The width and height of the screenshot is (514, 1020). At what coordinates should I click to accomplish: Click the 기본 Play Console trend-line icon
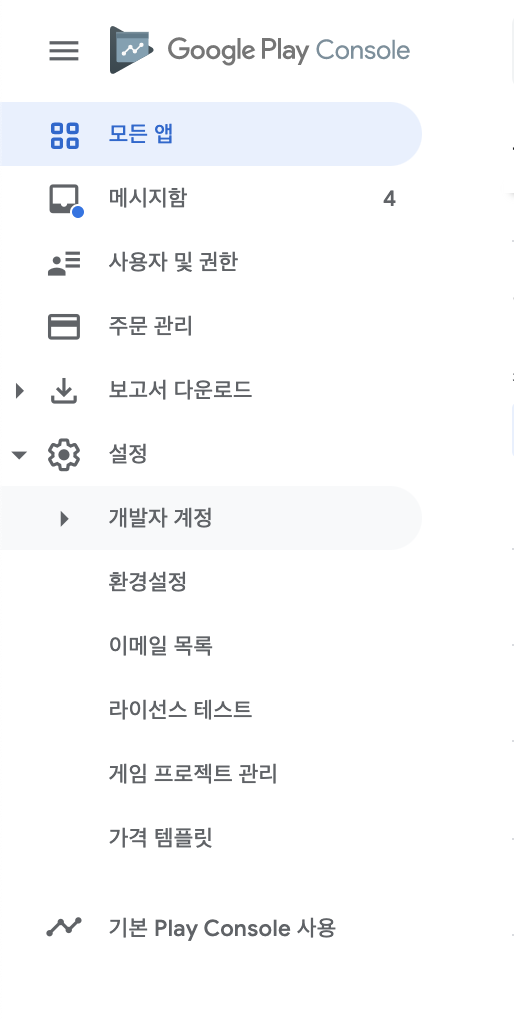tap(64, 927)
